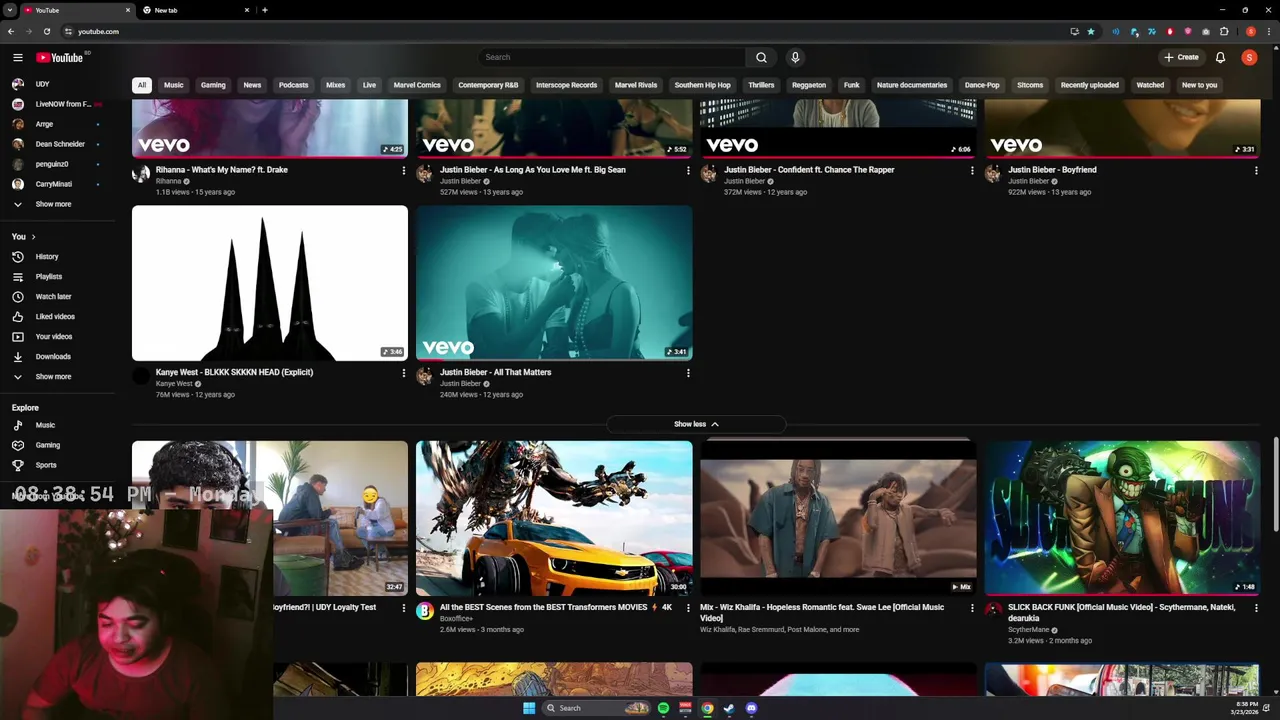Open Explore Gaming in sidebar
The width and height of the screenshot is (1280, 720).
tap(60, 445)
